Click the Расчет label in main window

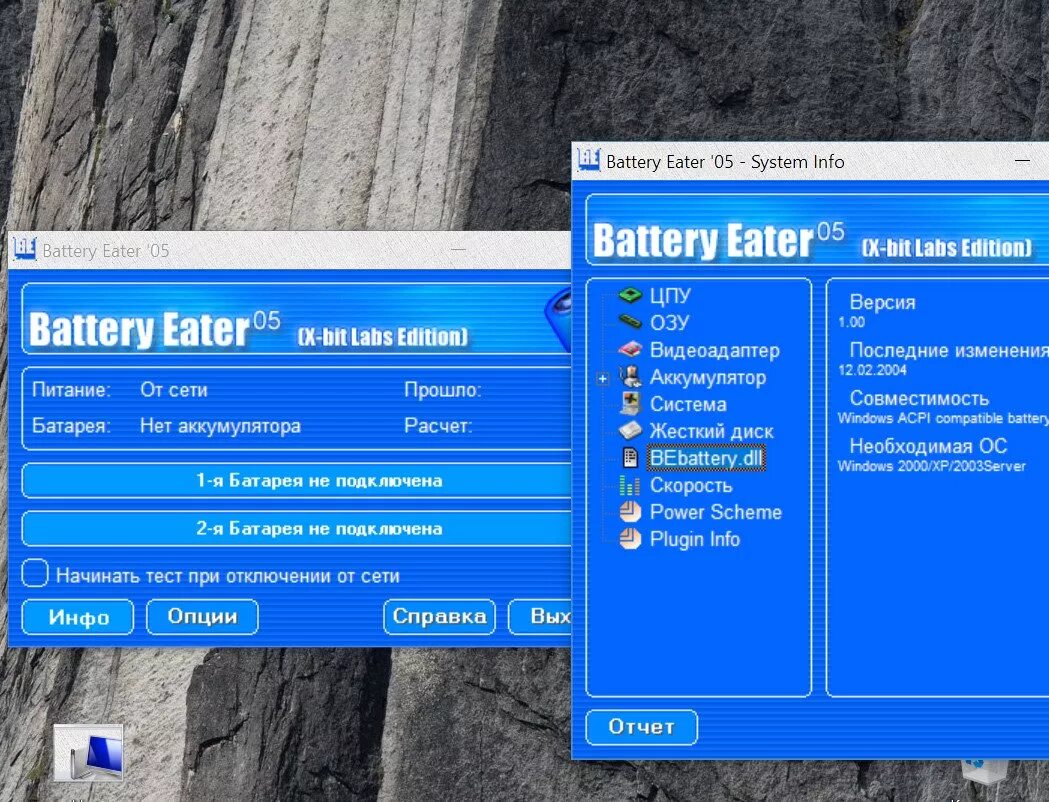(x=438, y=426)
